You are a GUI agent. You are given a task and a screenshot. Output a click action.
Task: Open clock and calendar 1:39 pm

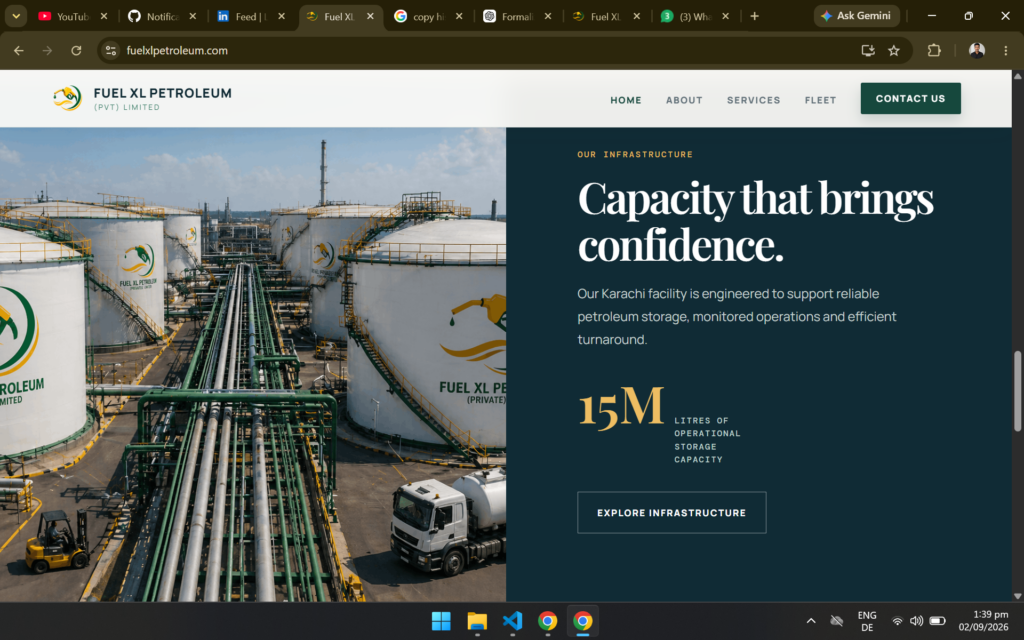click(x=984, y=621)
